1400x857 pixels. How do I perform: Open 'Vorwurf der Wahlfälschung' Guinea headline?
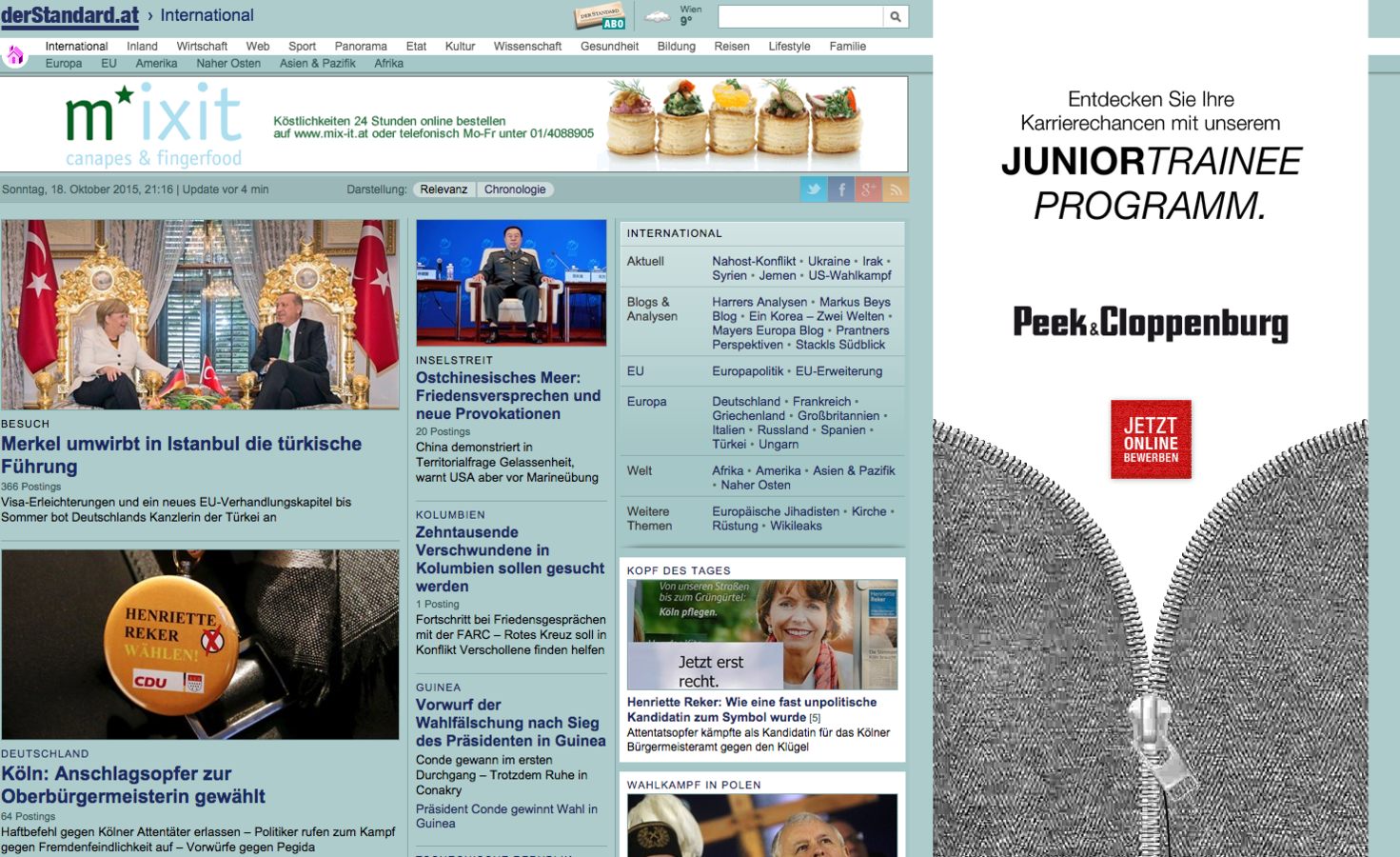510,722
